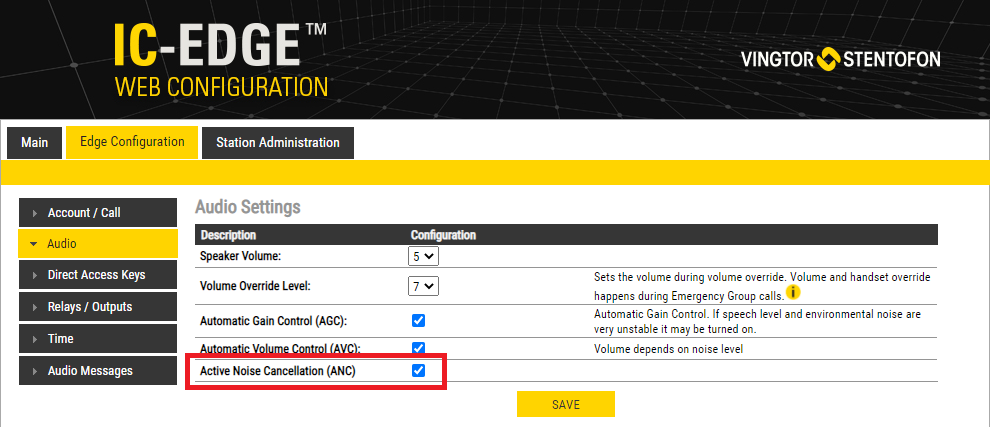This screenshot has width=990, height=427.
Task: Click the Description column header
Action: coord(228,235)
